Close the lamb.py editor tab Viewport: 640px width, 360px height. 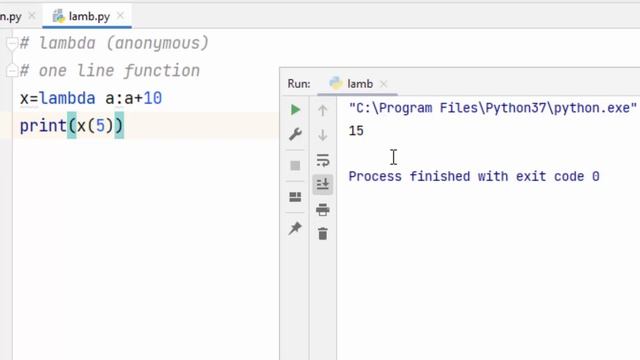click(x=120, y=16)
